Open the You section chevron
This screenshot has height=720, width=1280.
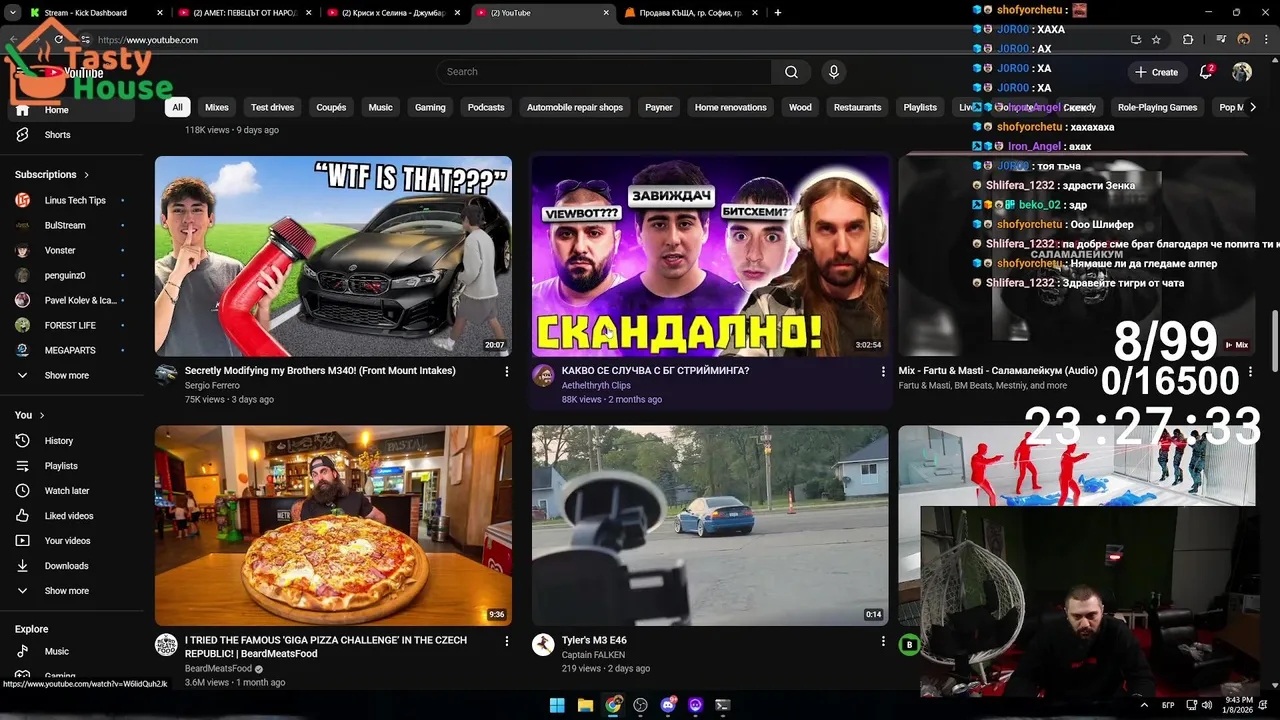point(41,415)
